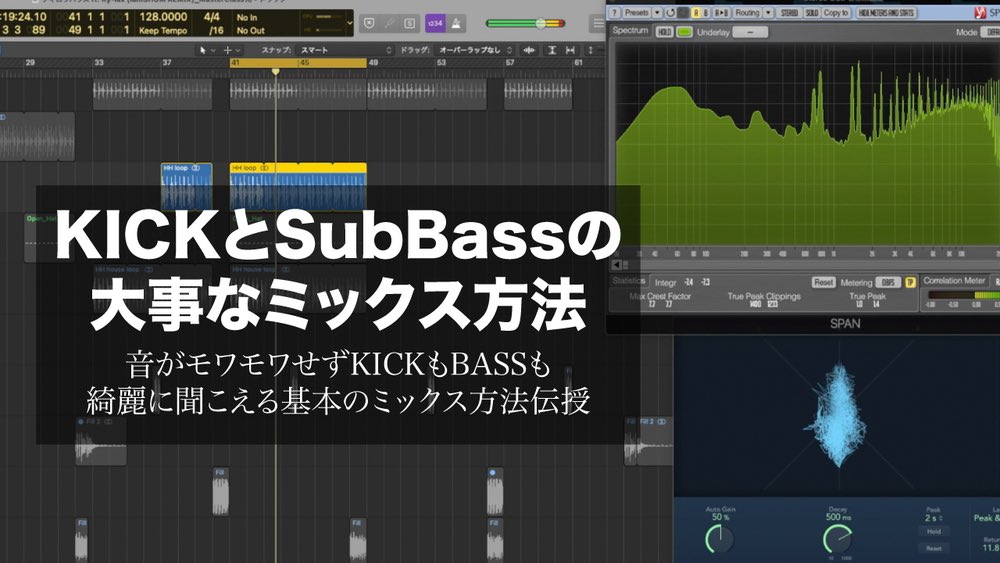Image resolution: width=1000 pixels, height=563 pixels.
Task: Click the Peak 2 s value stepper
Action: click(934, 518)
